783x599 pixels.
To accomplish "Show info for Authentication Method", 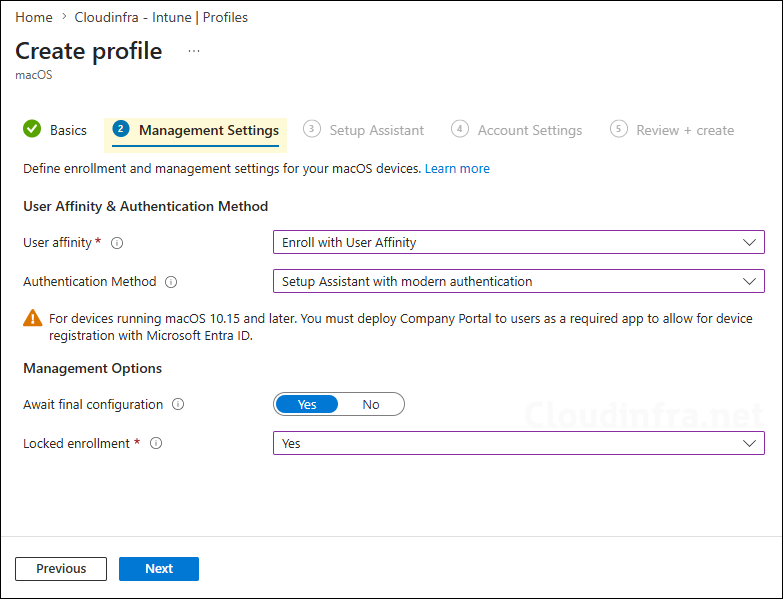I will tap(171, 282).
